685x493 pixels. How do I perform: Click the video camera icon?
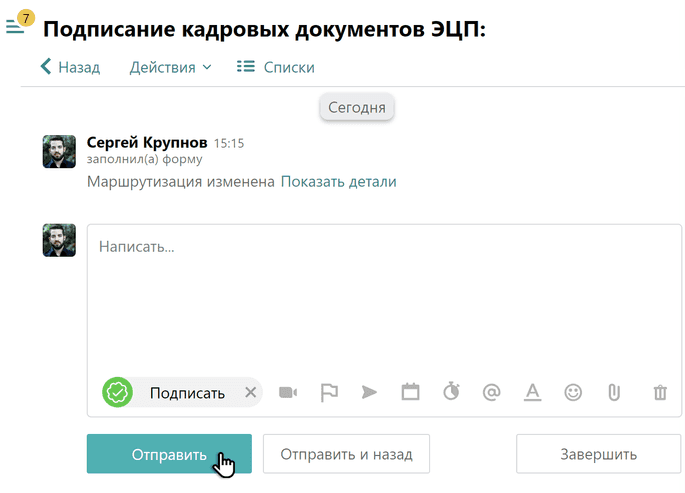tap(288, 393)
